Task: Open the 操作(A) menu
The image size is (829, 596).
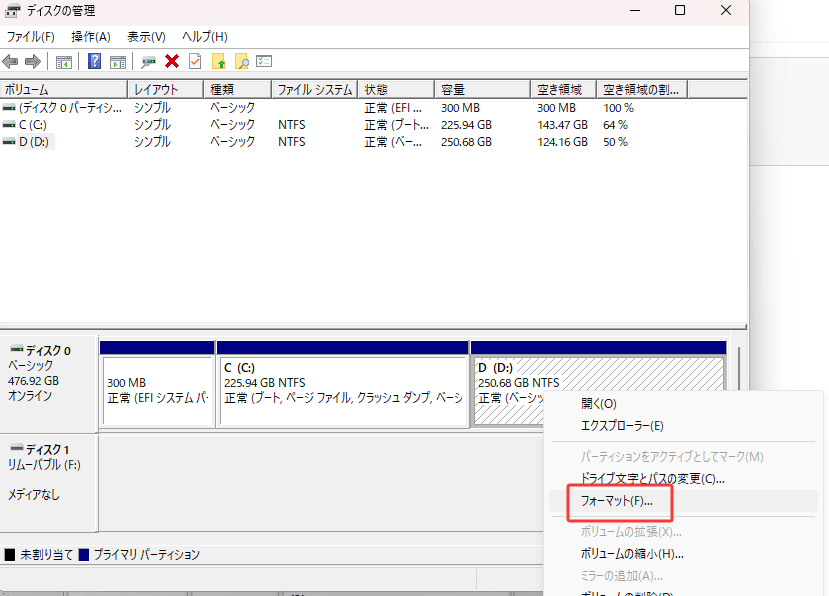Action: point(91,37)
